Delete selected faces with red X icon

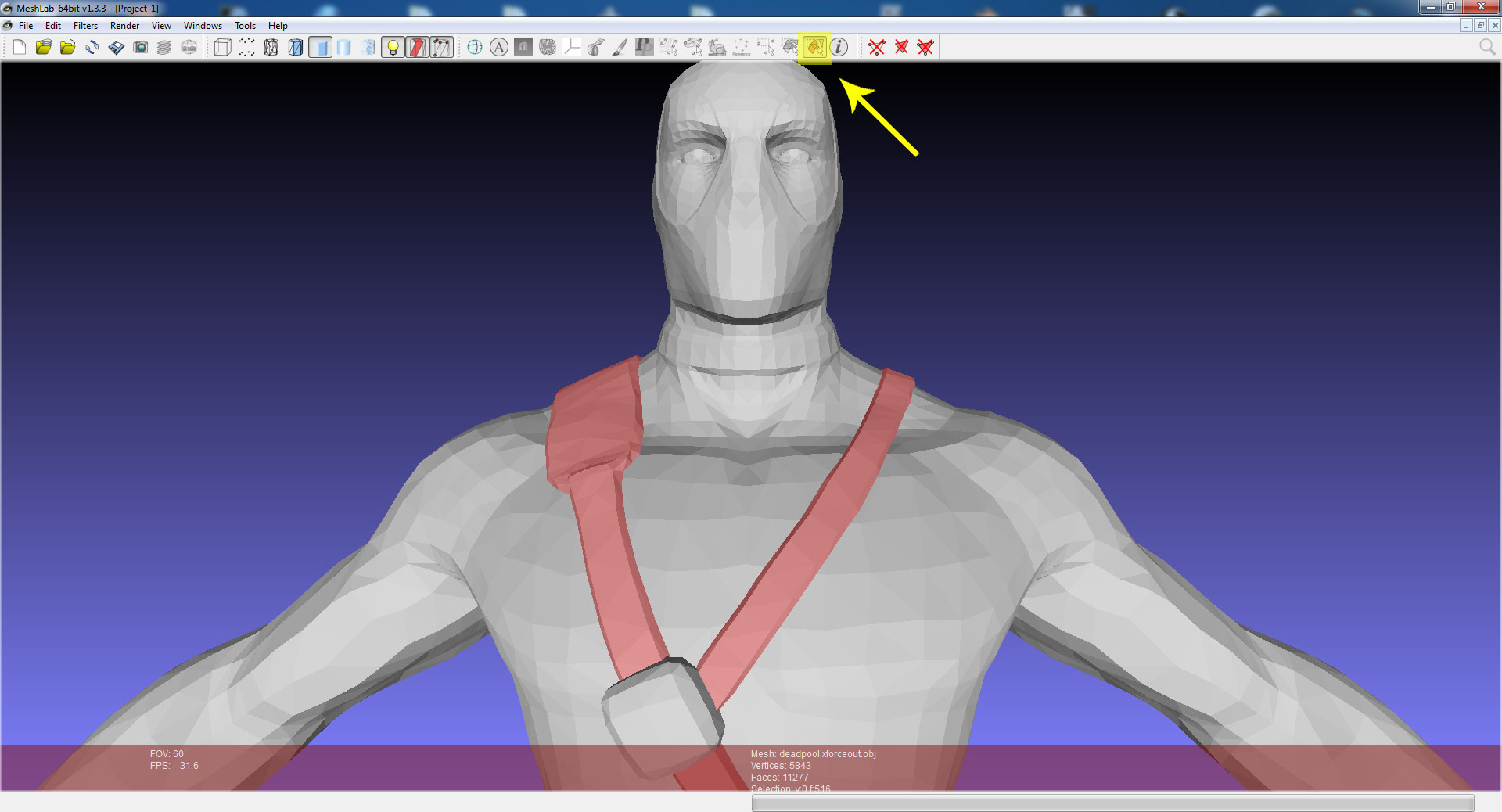901,48
